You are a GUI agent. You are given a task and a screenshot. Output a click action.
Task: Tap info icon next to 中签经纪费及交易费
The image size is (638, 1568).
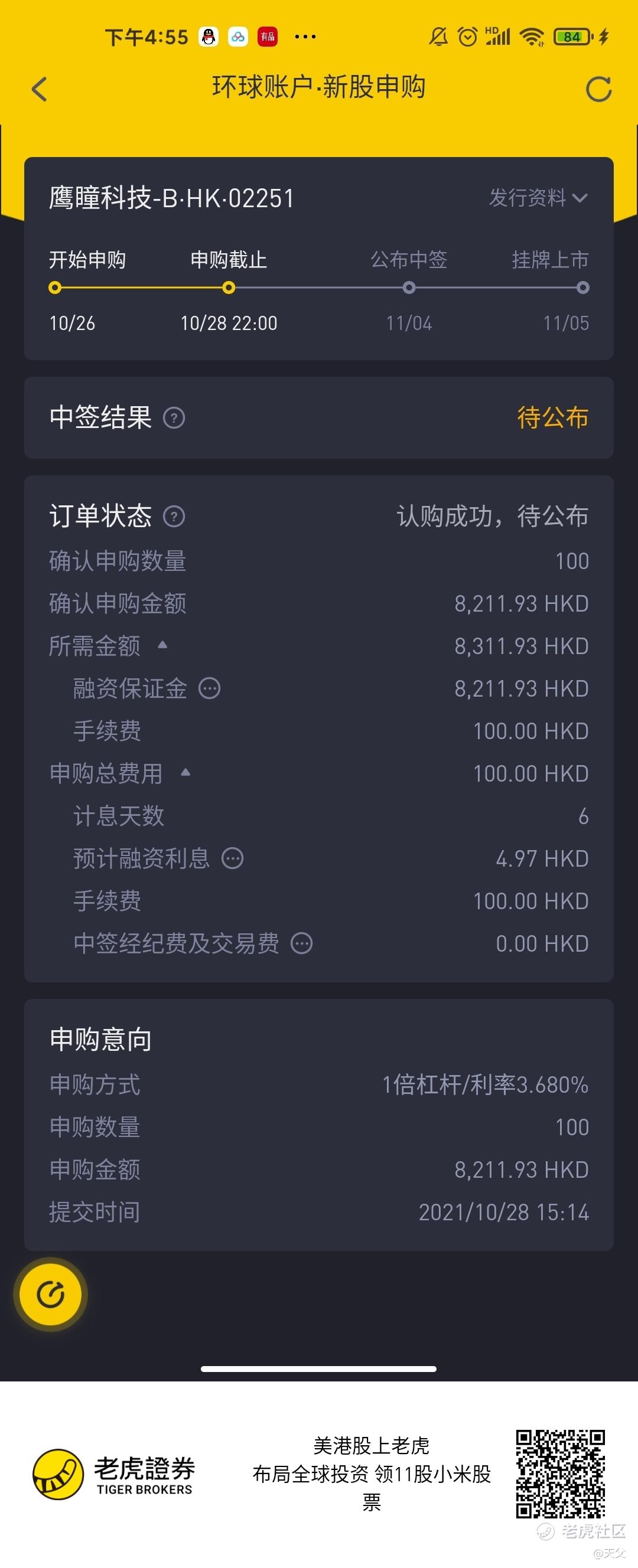[x=302, y=943]
